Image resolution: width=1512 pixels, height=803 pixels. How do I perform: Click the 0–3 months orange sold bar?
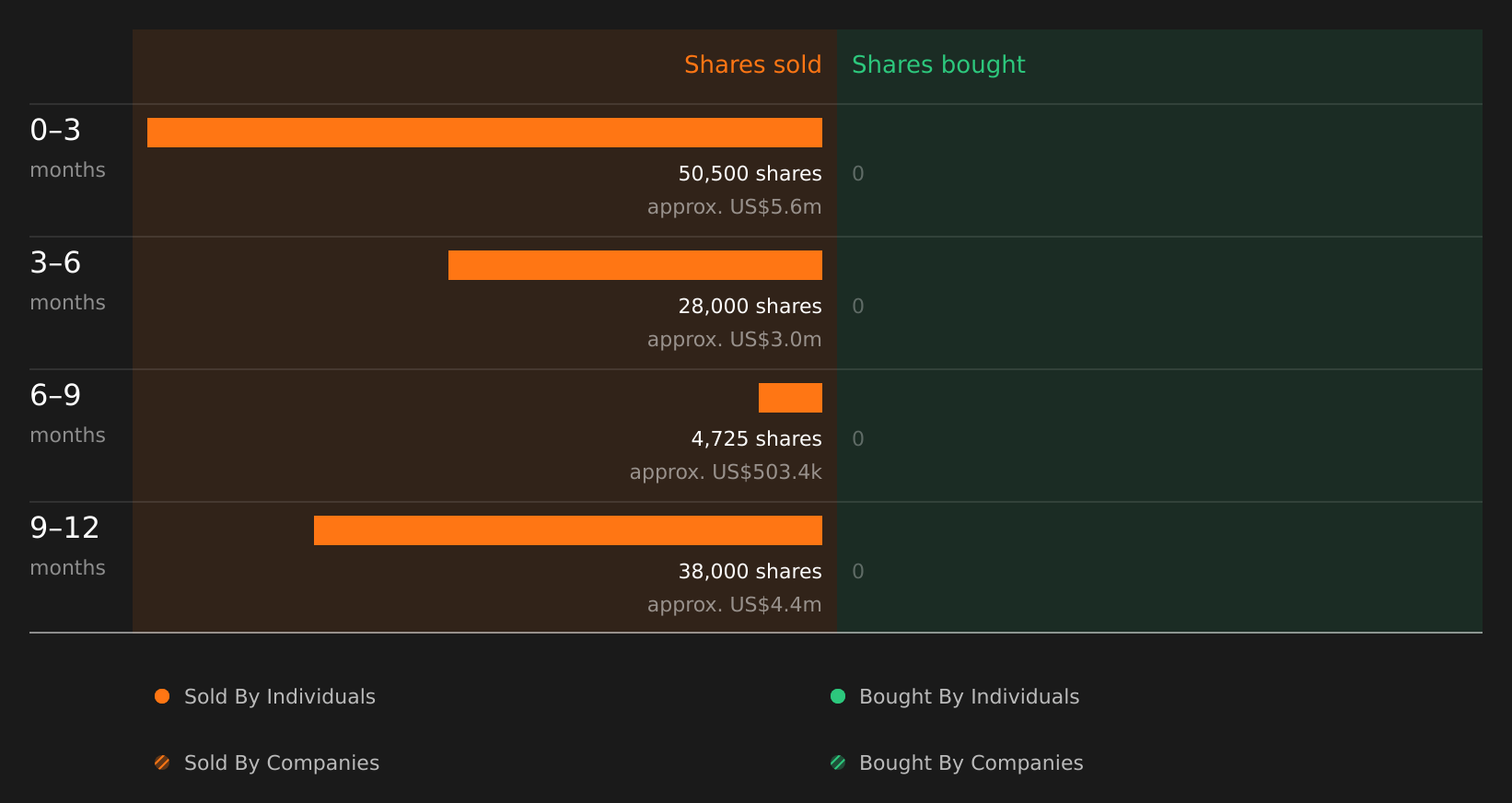tap(484, 133)
